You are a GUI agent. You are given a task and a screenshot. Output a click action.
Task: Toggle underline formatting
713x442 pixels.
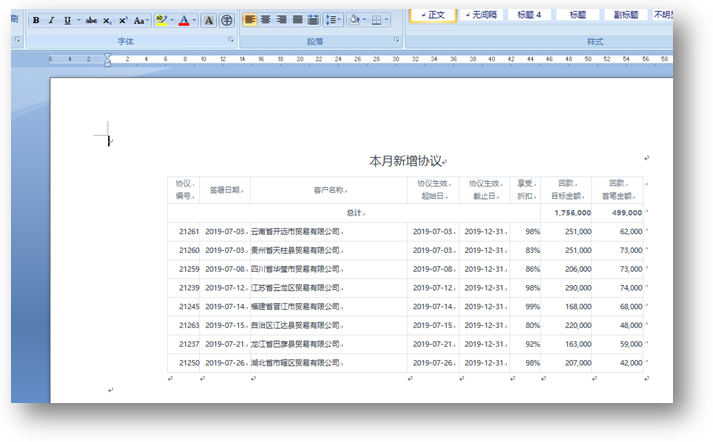67,20
